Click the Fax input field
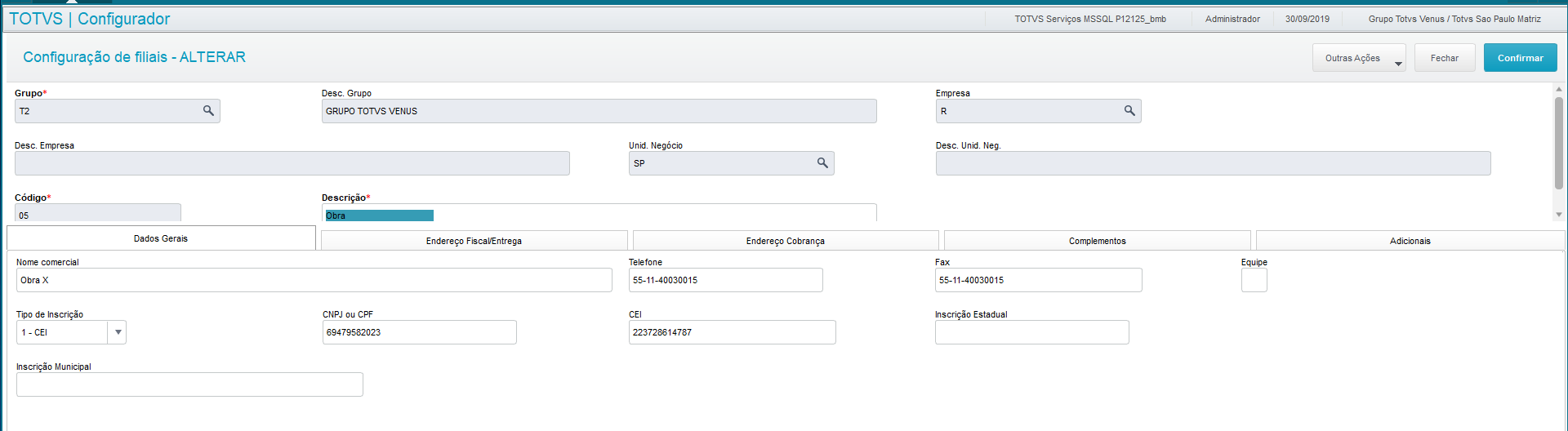1568x431 pixels. [1038, 280]
